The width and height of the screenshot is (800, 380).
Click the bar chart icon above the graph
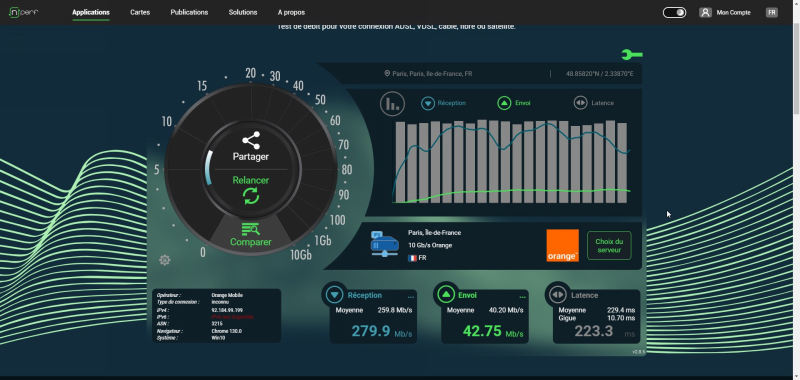point(392,104)
